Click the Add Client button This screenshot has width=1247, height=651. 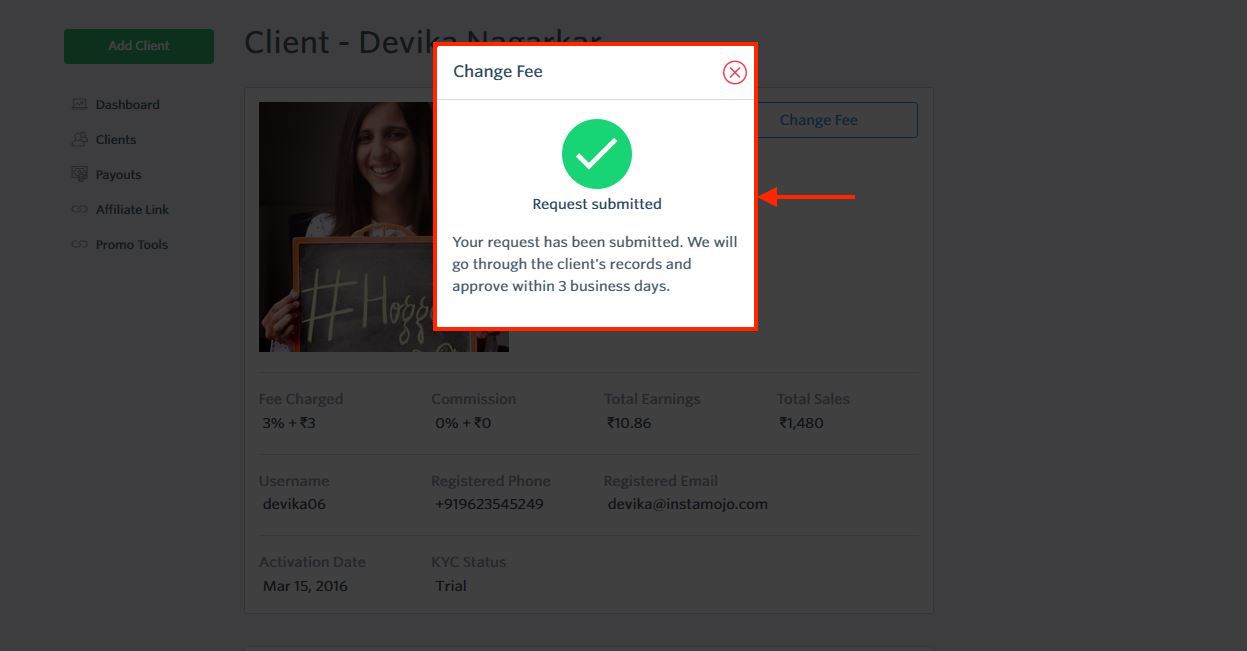tap(139, 46)
